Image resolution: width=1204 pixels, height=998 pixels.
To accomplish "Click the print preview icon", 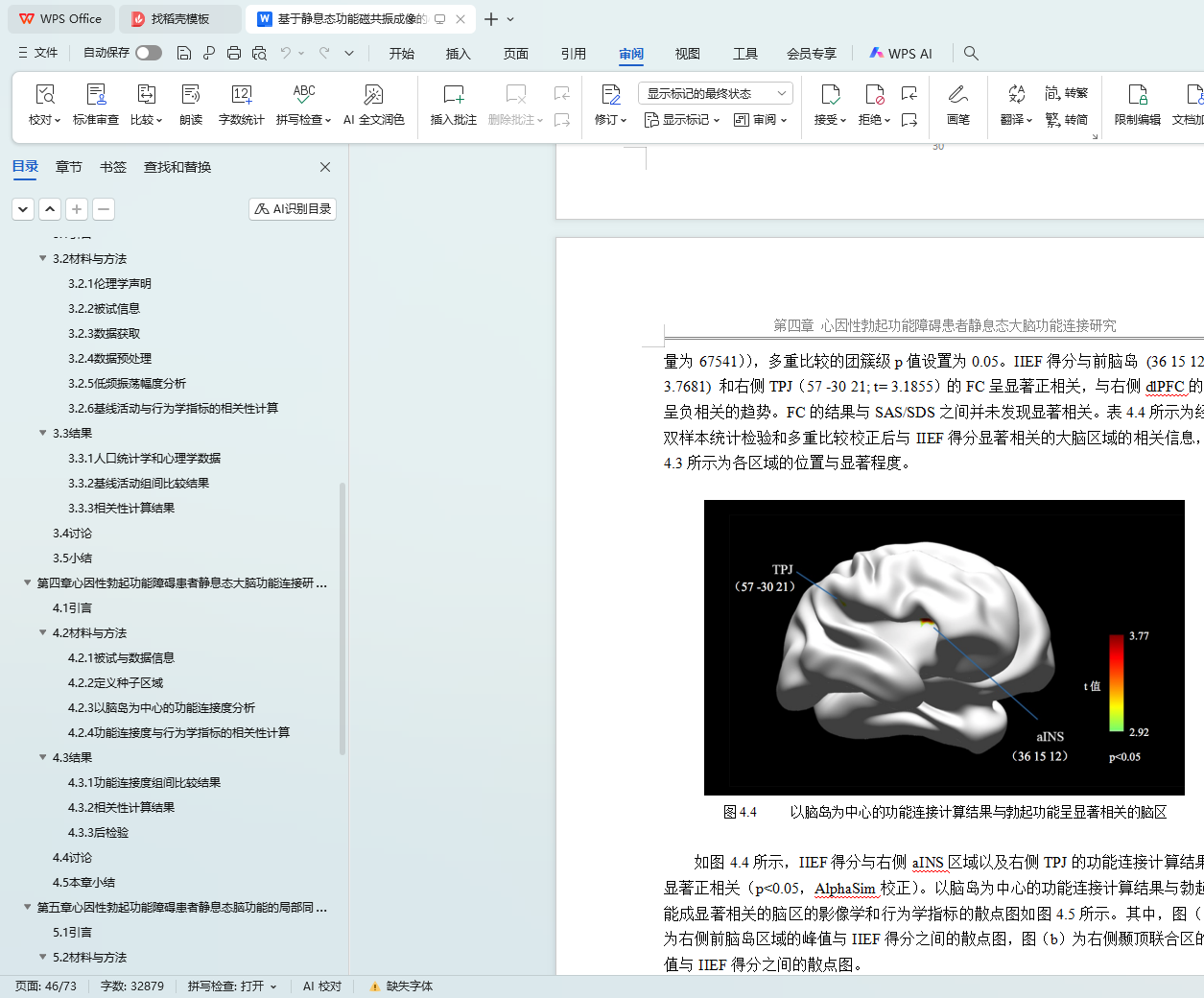I will pyautogui.click(x=259, y=53).
